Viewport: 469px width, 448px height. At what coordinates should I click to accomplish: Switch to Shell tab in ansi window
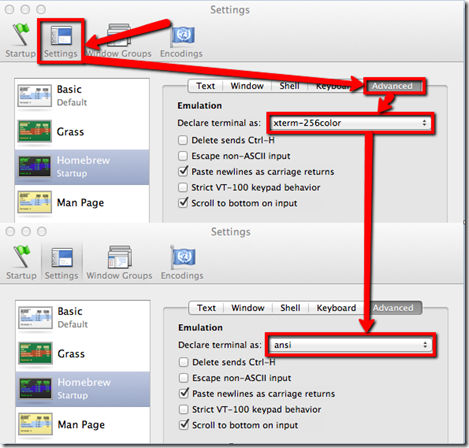pos(290,308)
